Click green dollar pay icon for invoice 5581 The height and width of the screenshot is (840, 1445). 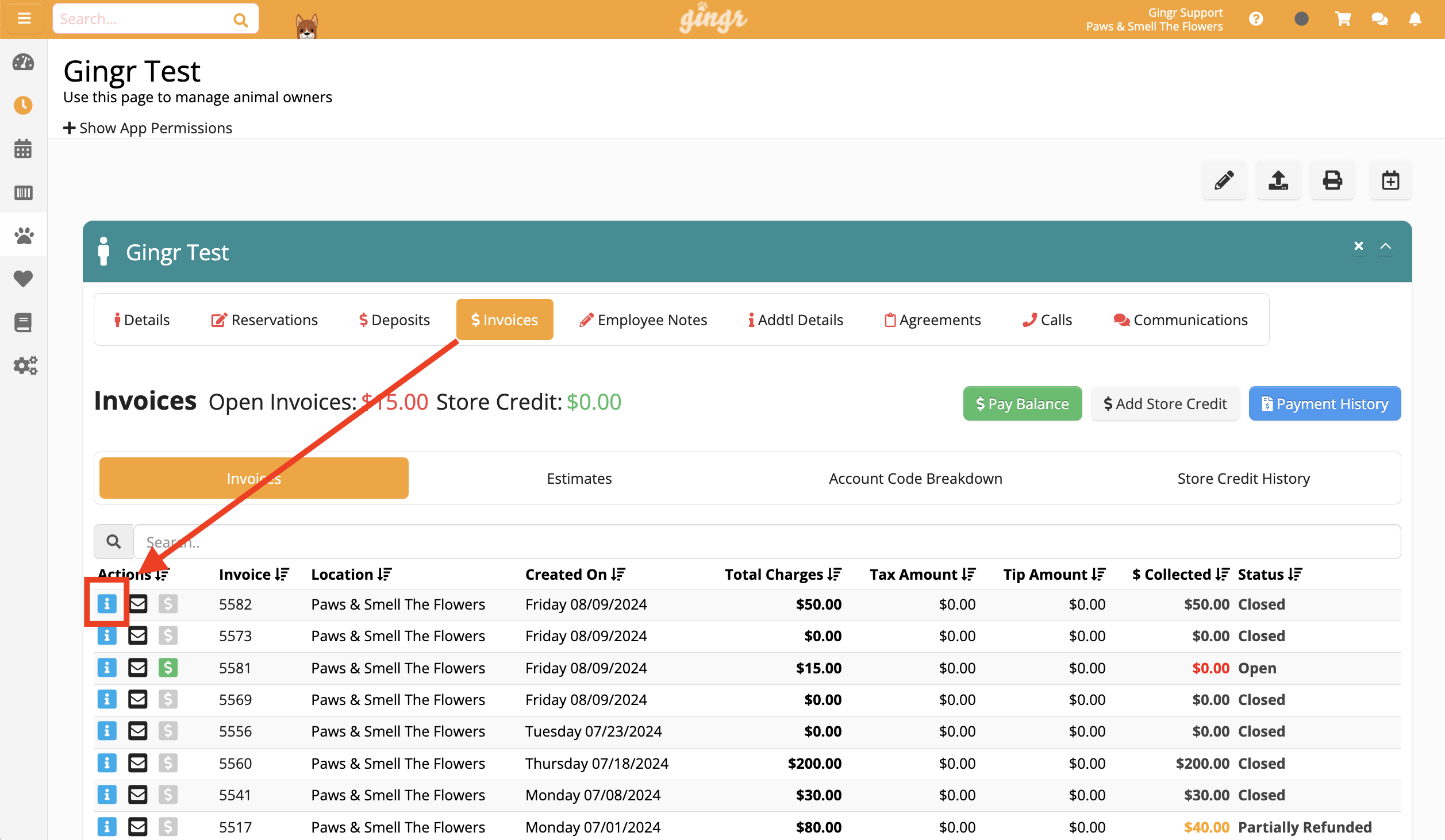(168, 668)
